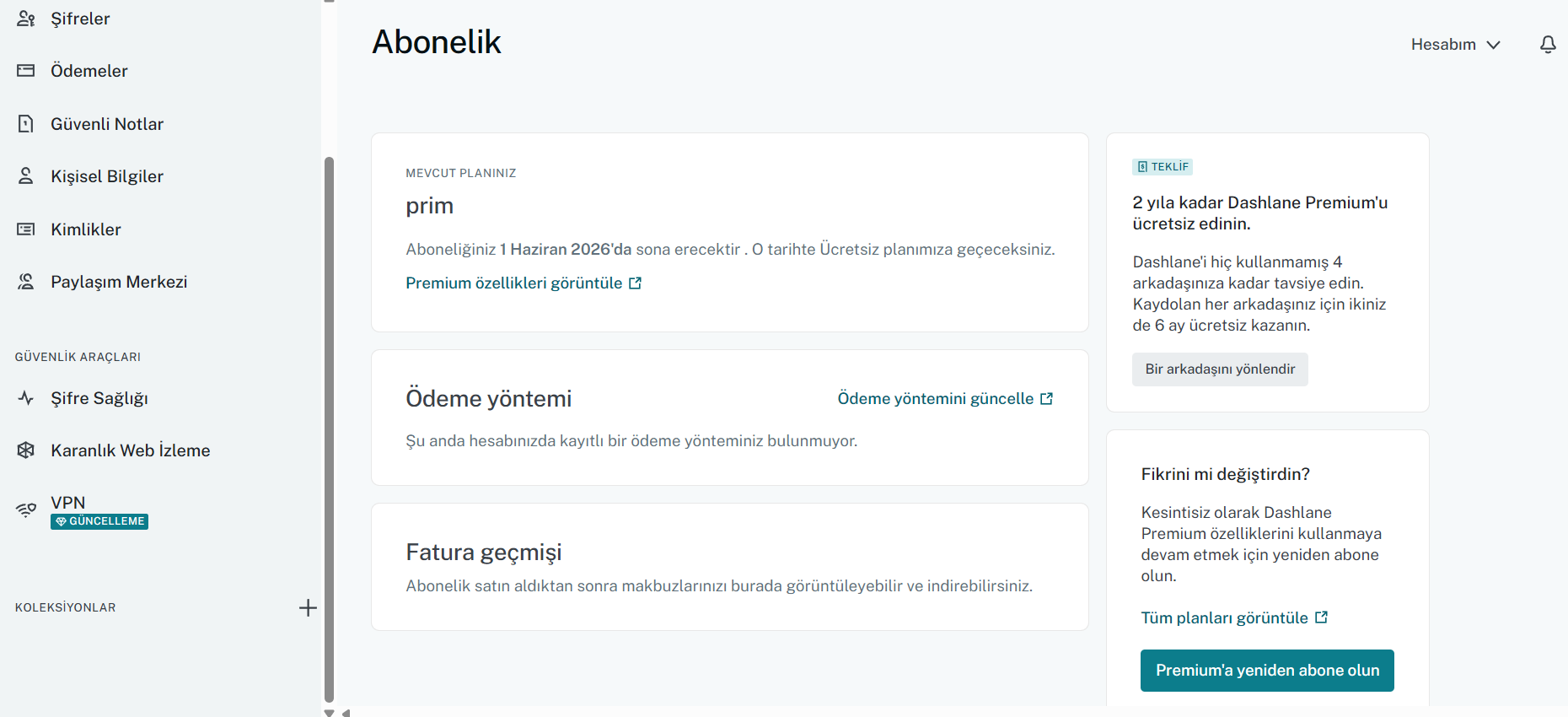
Task: Click the Karanlık Web İzleme icon
Action: [x=26, y=450]
